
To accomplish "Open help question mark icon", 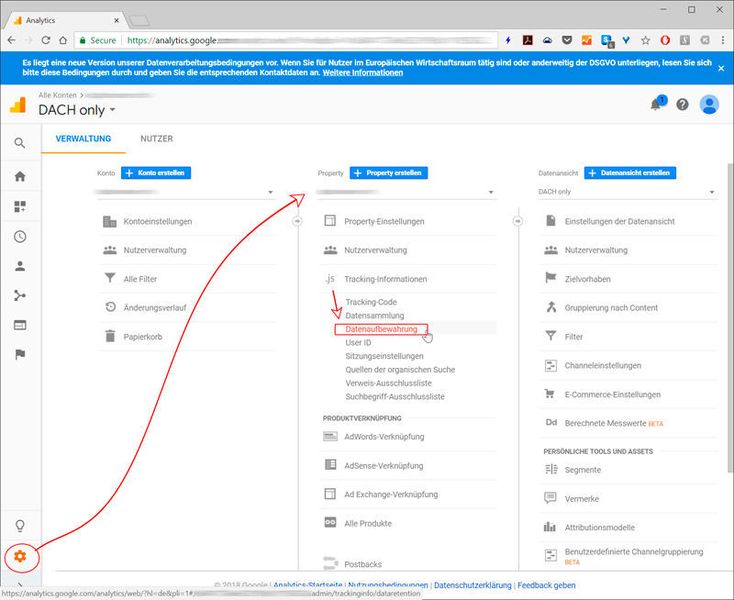I will coord(682,104).
